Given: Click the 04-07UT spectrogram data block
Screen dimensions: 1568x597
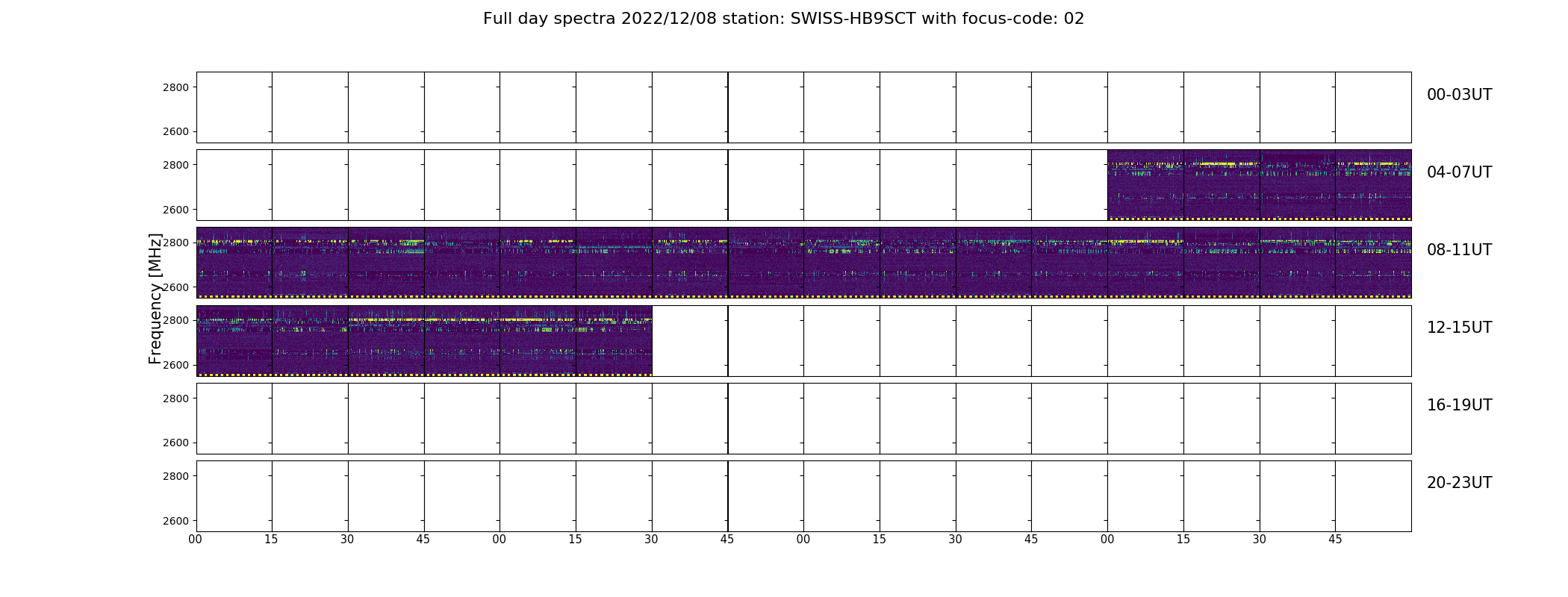Looking at the screenshot, I should pos(1260,185).
